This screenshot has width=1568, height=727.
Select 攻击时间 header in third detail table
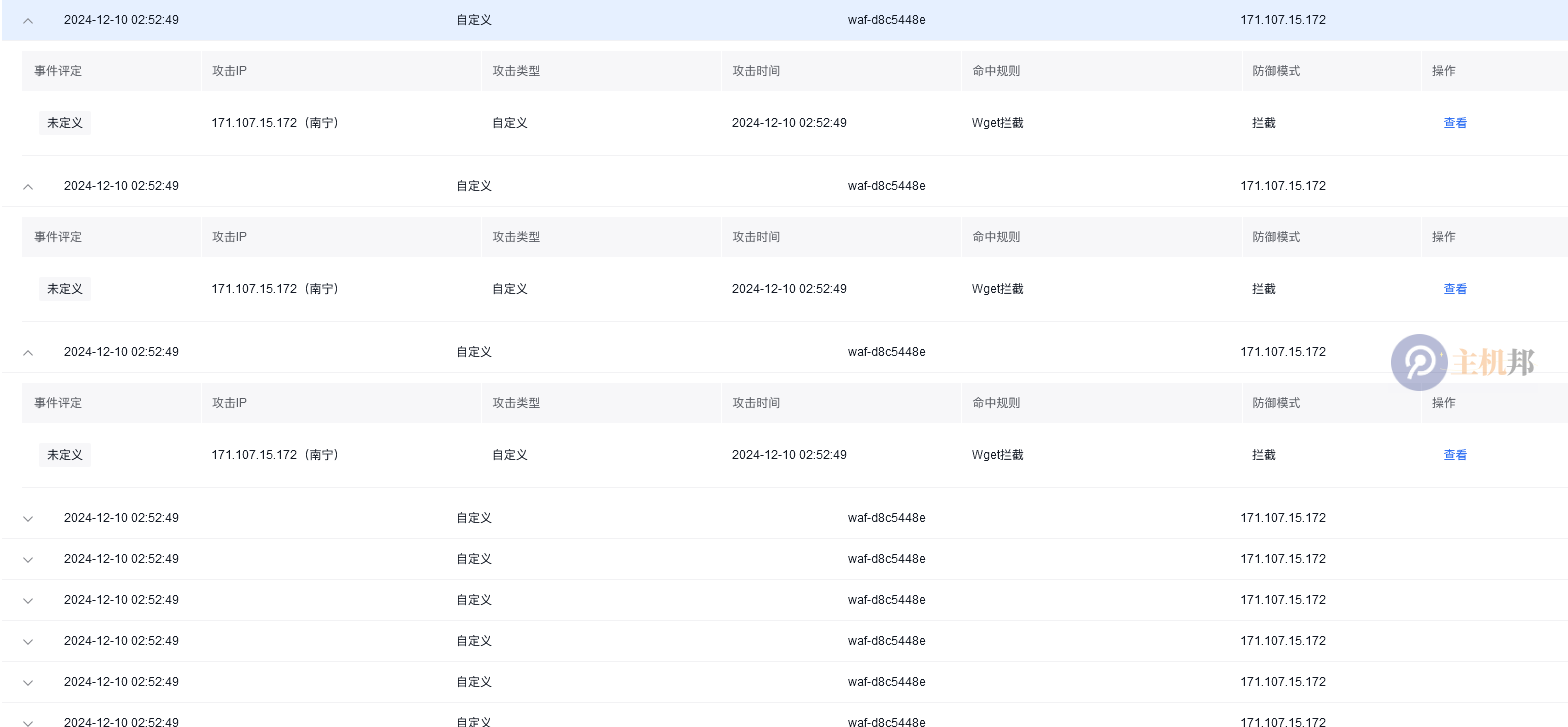[756, 403]
